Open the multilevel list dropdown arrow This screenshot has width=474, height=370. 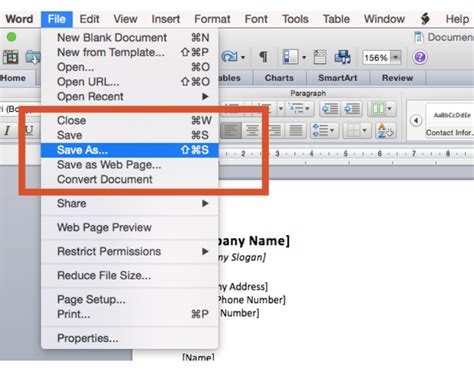point(307,109)
